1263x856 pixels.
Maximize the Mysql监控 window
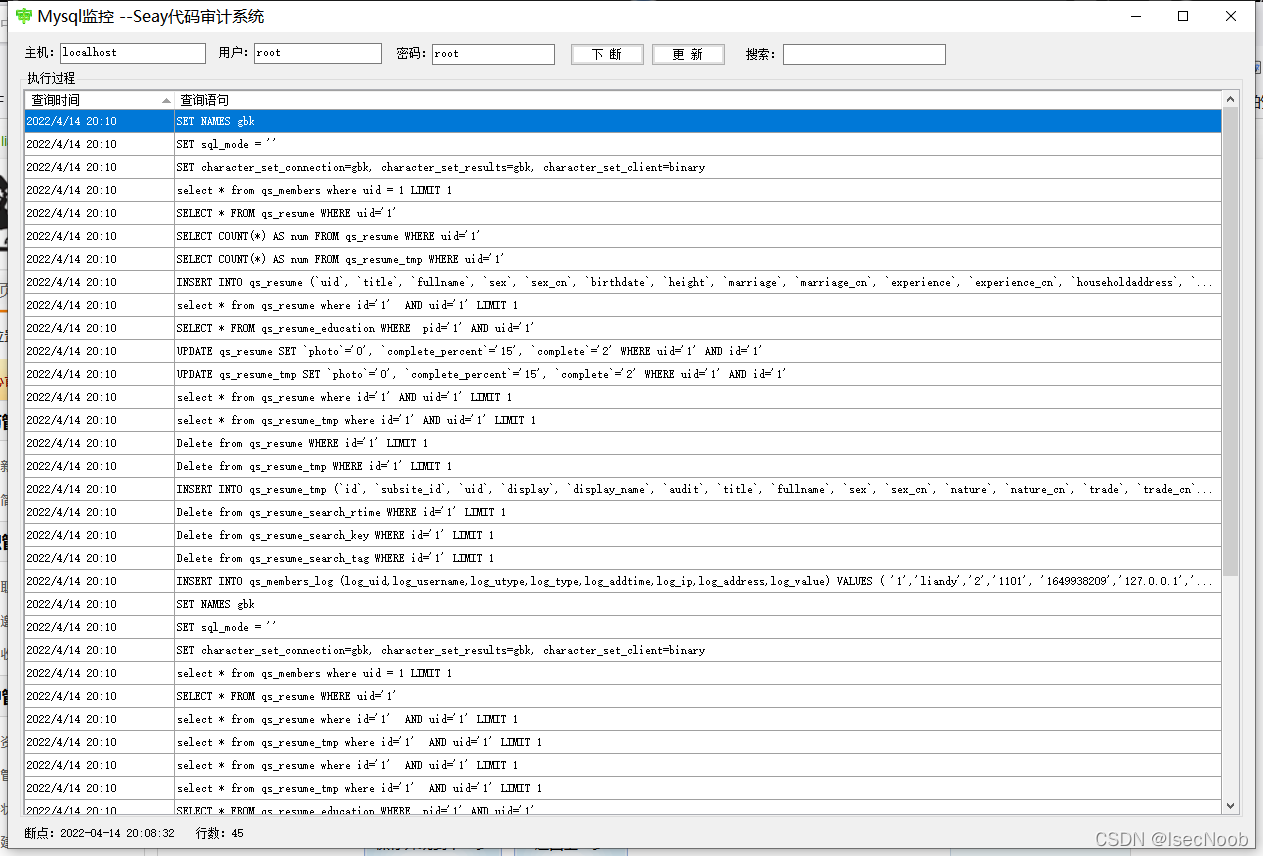point(1183,16)
